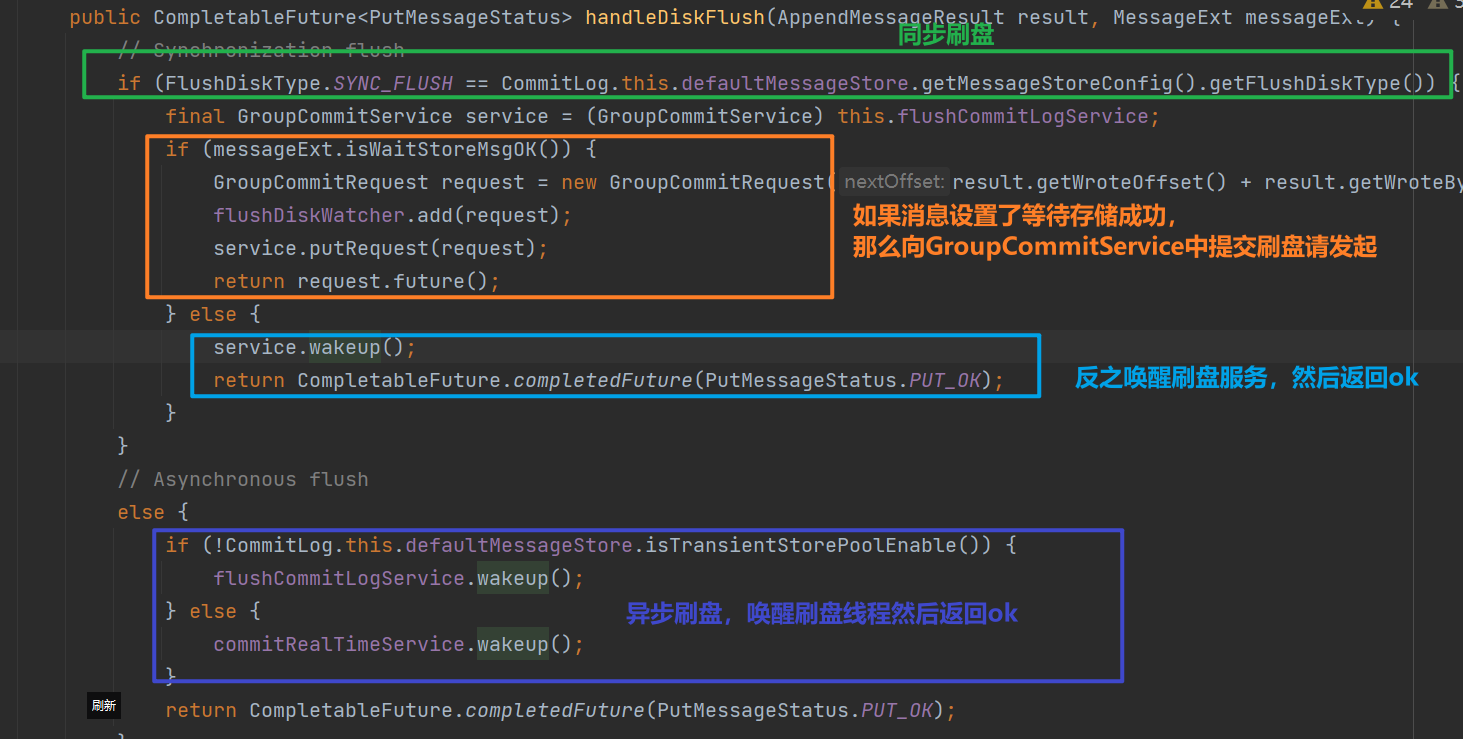This screenshot has width=1463, height=739.
Task: Click PUT_OK in the final return statement
Action: click(897, 710)
